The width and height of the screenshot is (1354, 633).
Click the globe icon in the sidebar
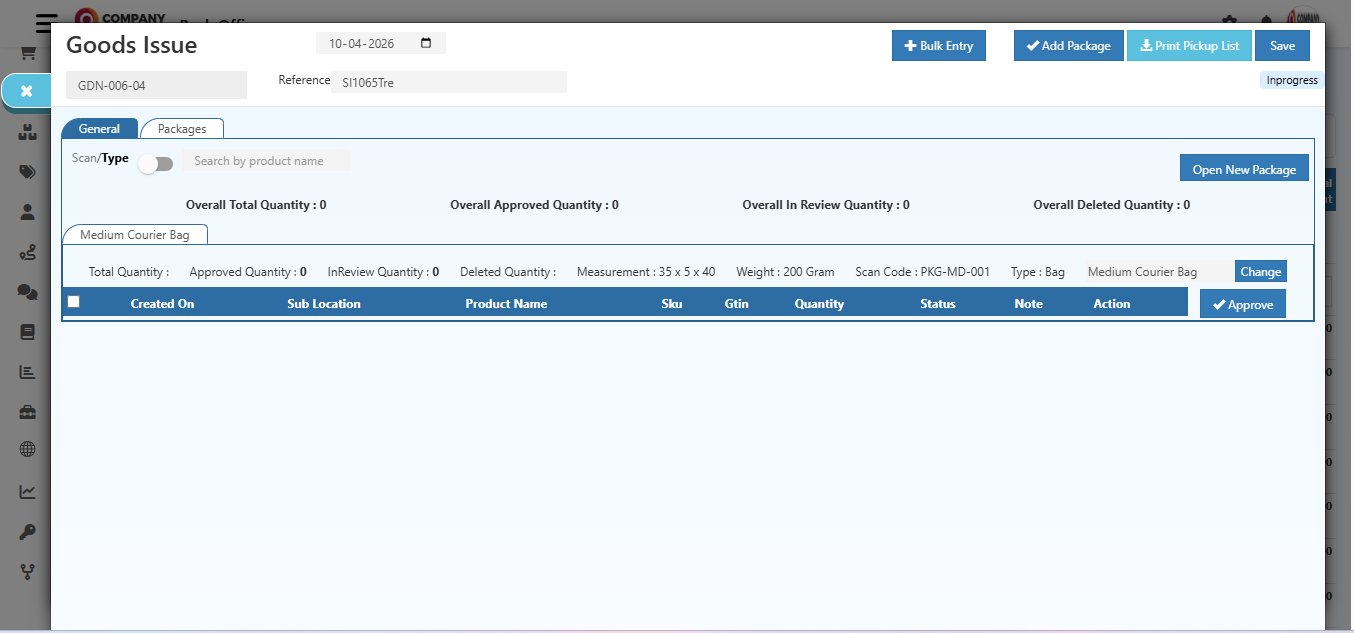28,450
